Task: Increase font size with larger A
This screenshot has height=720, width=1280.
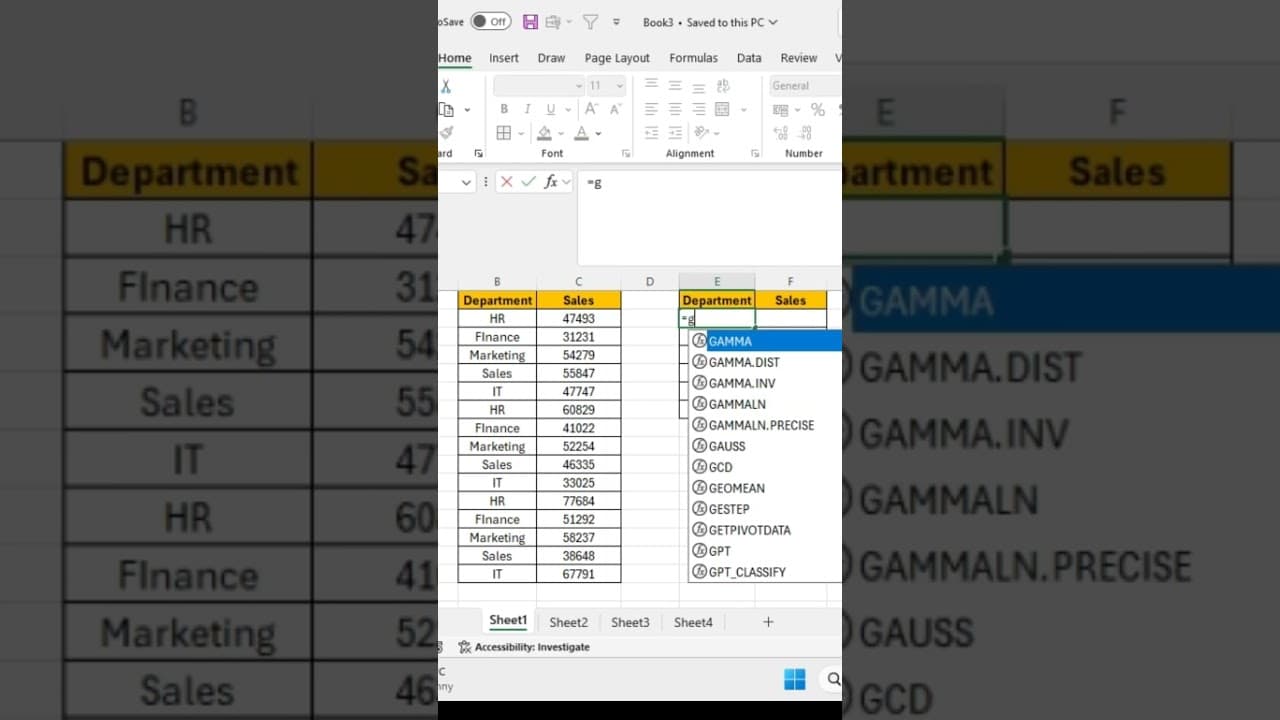Action: (591, 109)
